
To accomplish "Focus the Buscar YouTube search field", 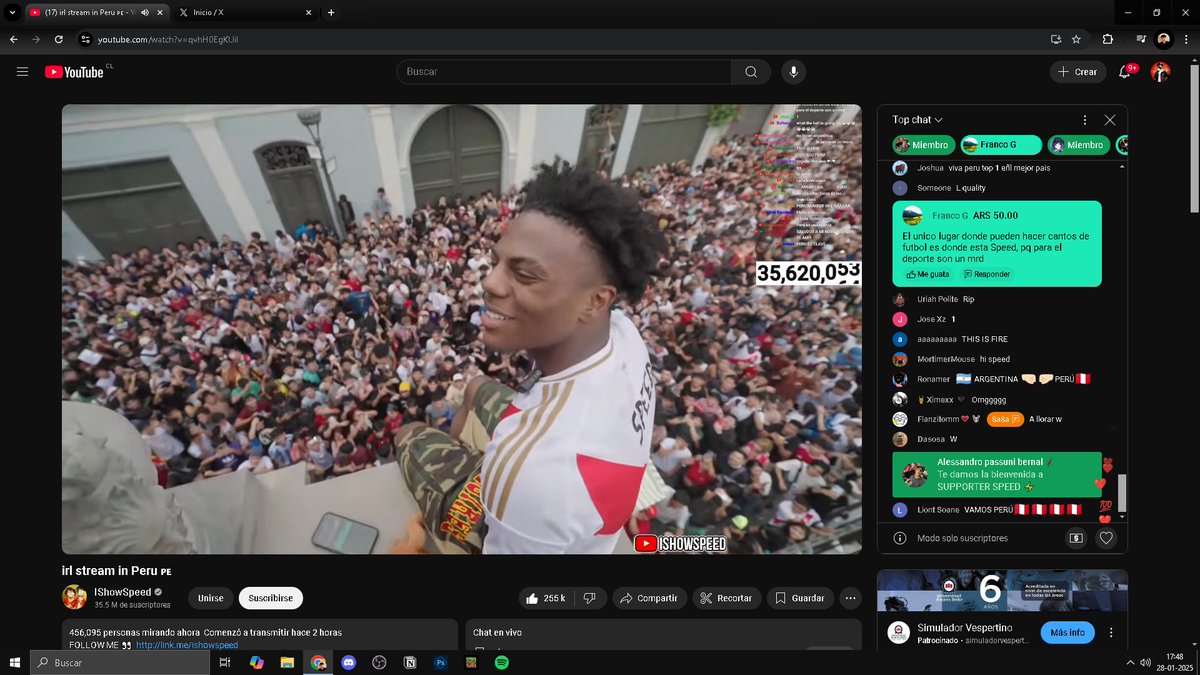I will [x=564, y=72].
